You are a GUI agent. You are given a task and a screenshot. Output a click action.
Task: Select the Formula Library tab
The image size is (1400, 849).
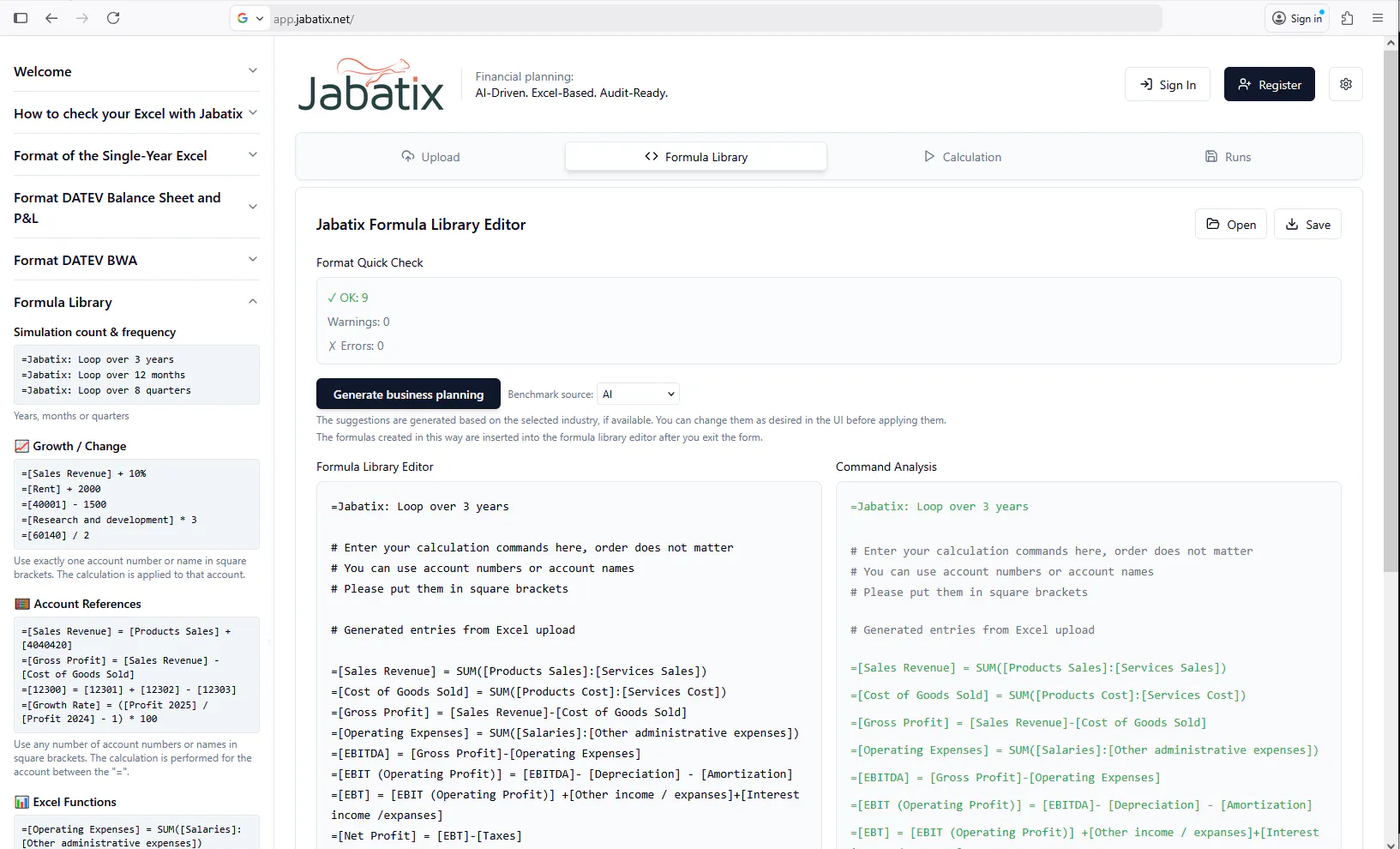696,157
